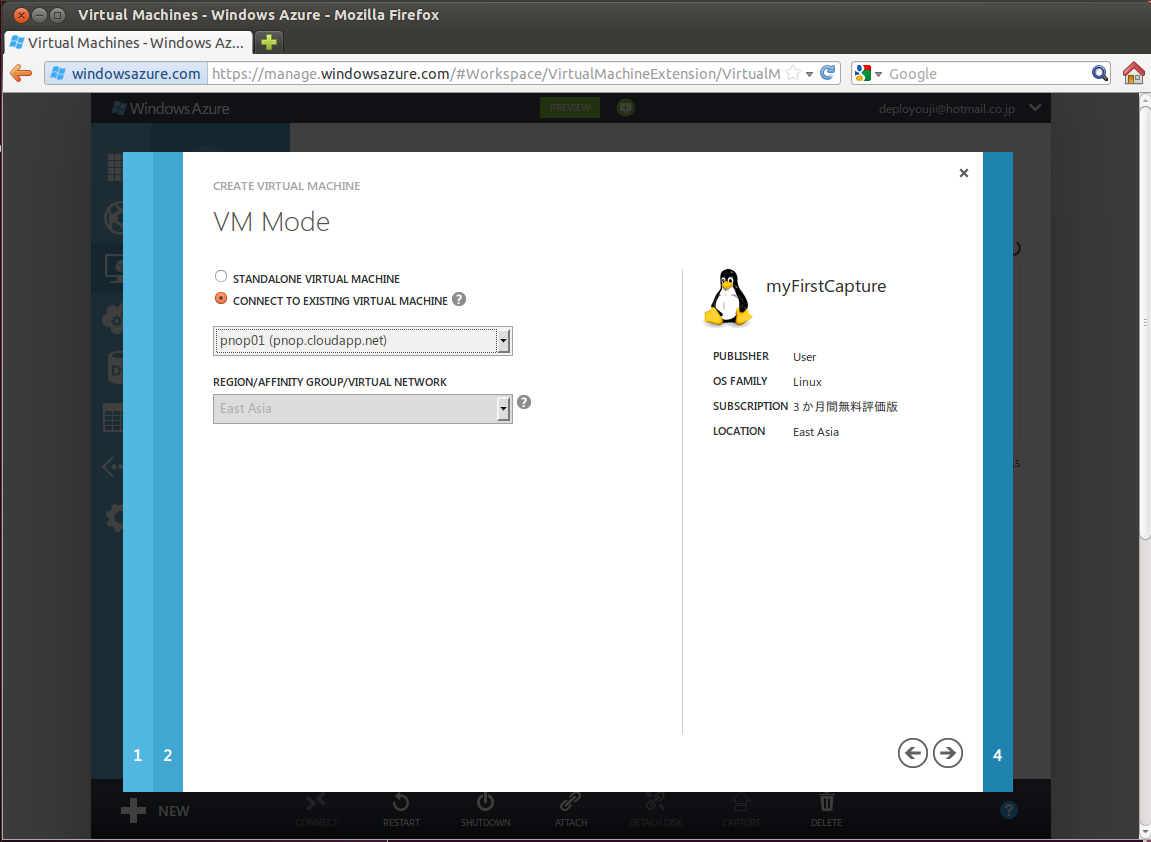Click the Google search field
The height and width of the screenshot is (842, 1151).
[x=987, y=73]
